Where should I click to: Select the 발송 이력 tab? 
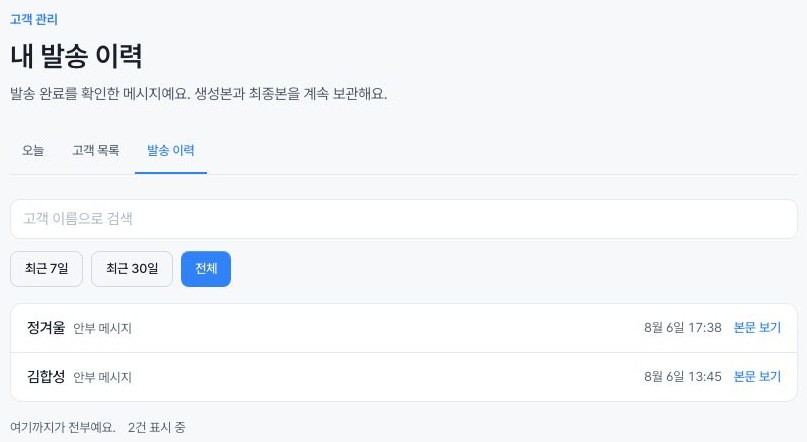tap(171, 150)
